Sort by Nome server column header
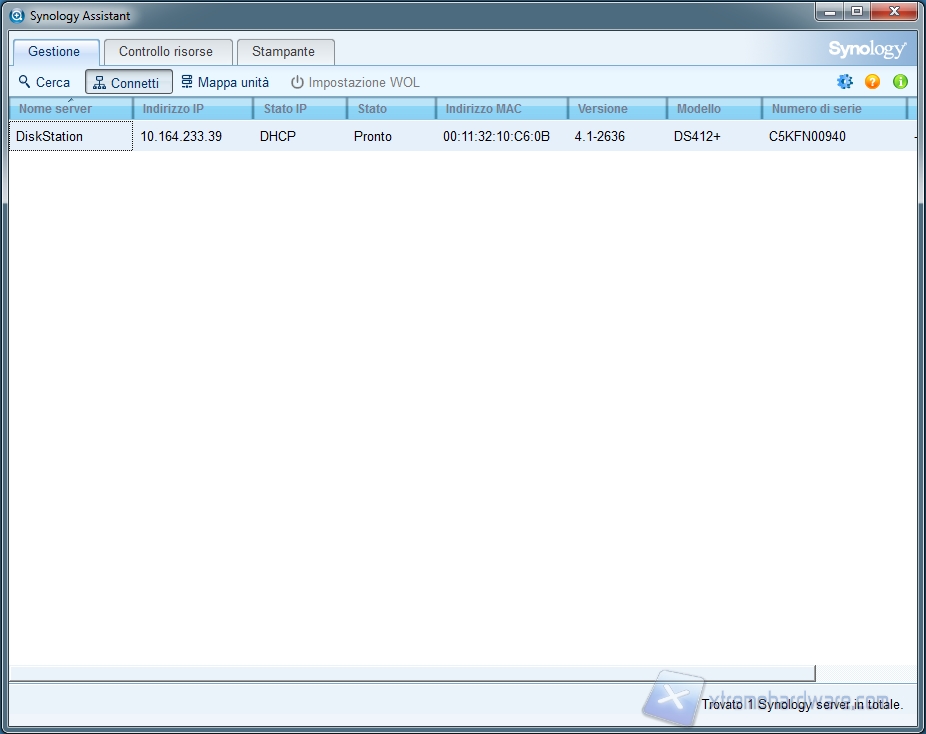 [x=70, y=109]
